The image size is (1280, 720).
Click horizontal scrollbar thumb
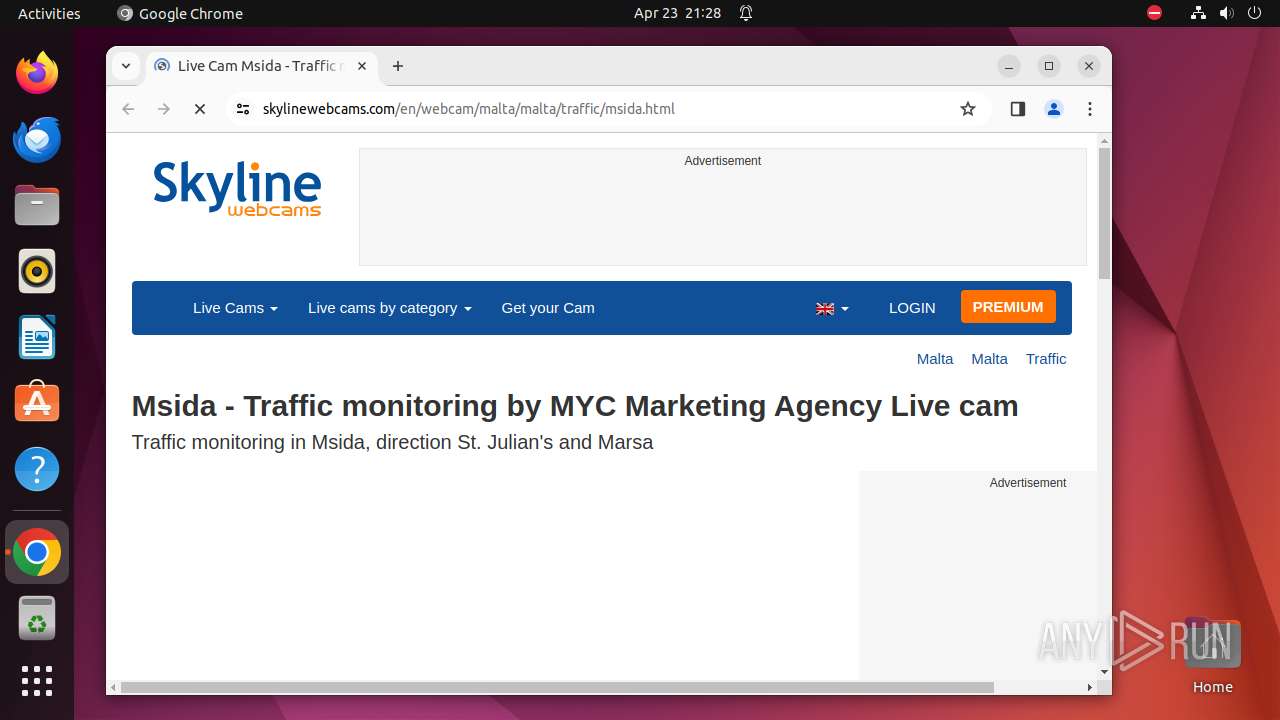click(x=557, y=687)
